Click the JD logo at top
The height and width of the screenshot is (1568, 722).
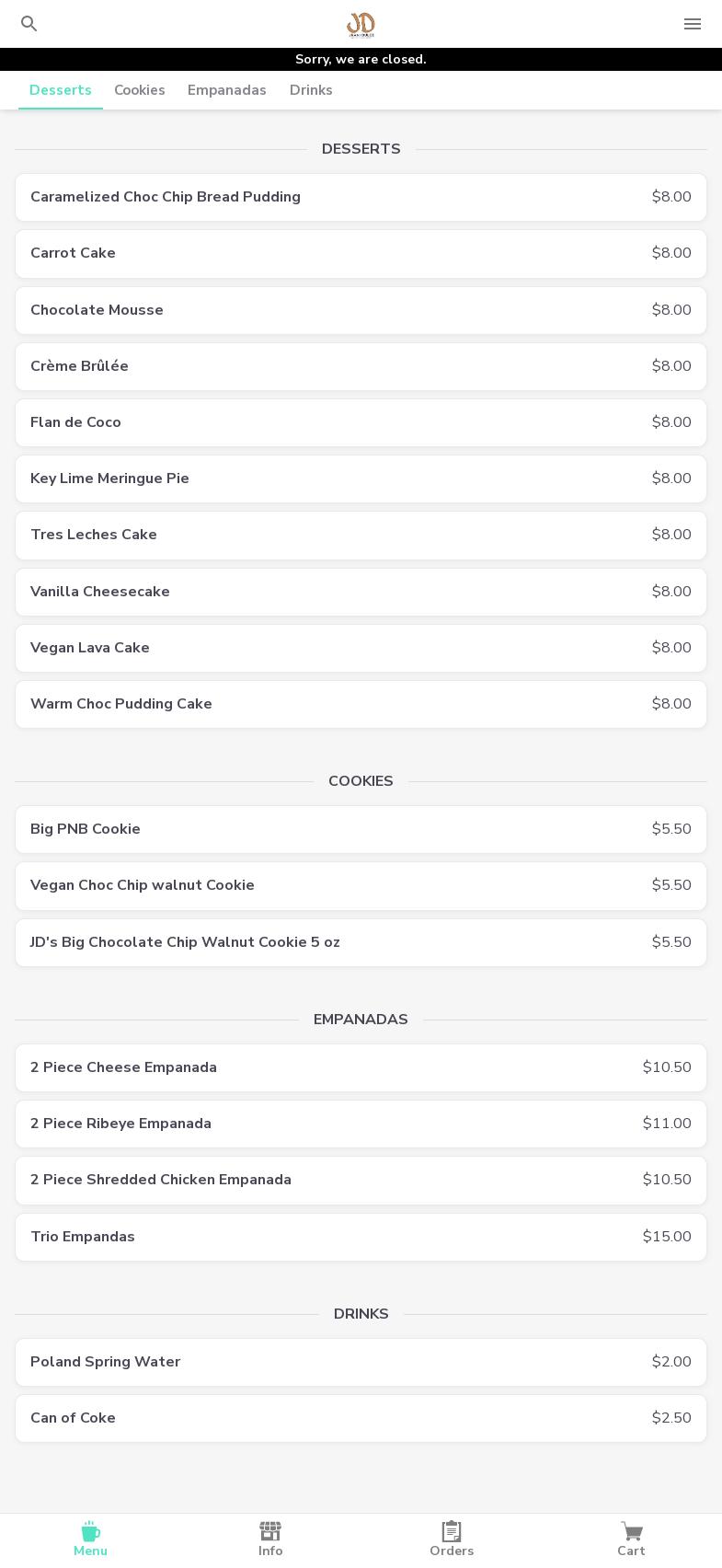361,24
